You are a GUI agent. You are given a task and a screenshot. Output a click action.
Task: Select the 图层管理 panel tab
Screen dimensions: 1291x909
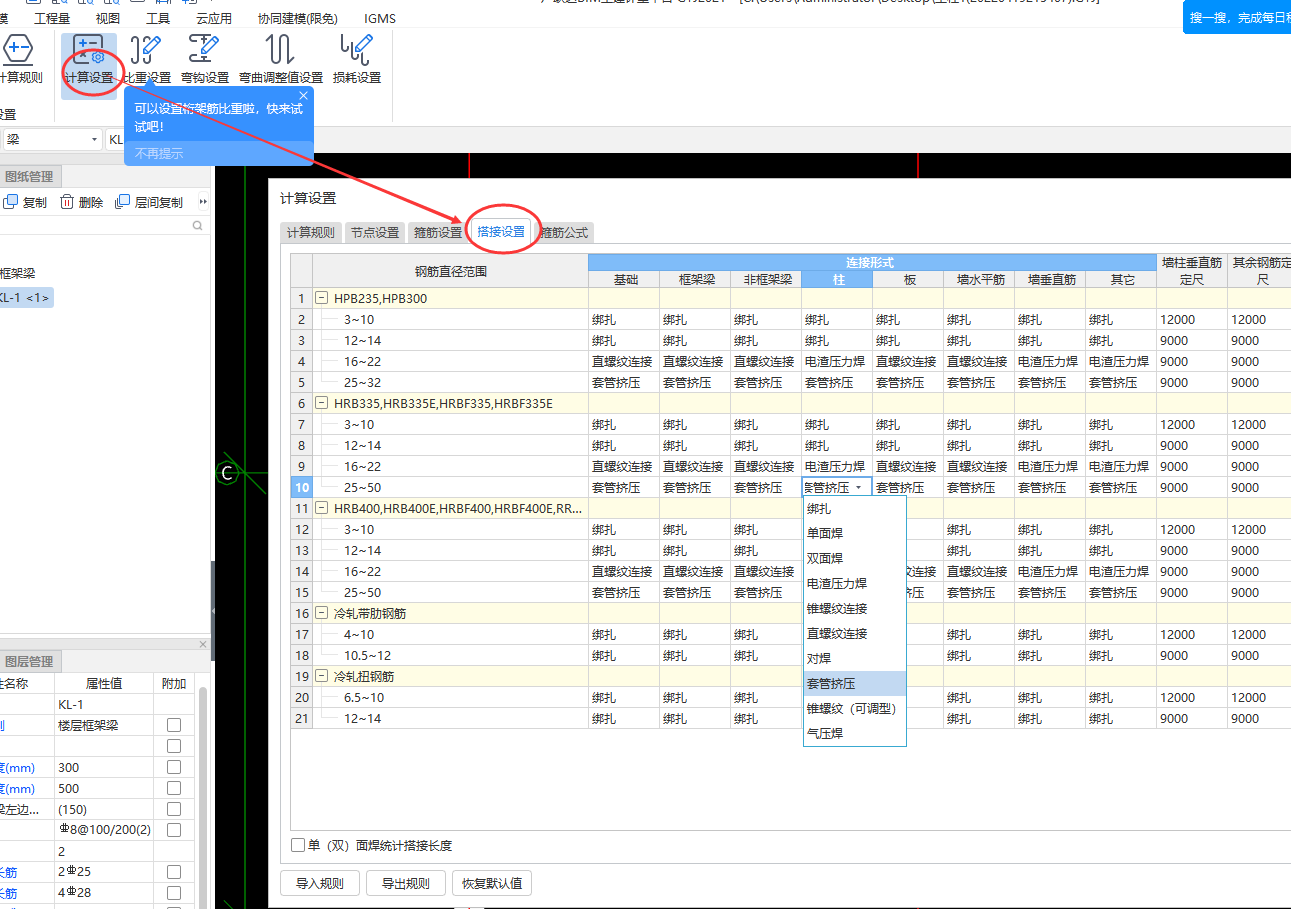pos(29,661)
